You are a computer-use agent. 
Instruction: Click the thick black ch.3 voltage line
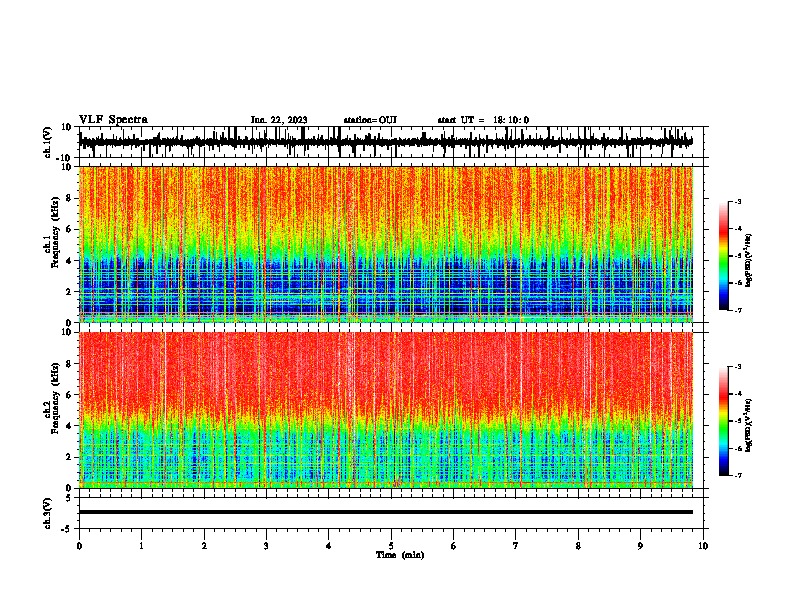pos(386,512)
